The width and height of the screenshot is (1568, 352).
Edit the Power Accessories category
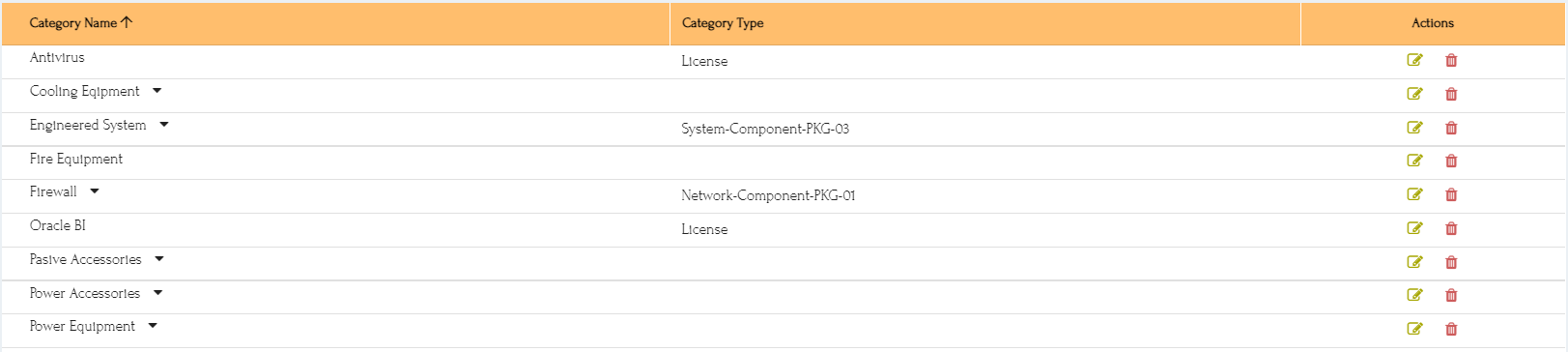pyautogui.click(x=1414, y=295)
